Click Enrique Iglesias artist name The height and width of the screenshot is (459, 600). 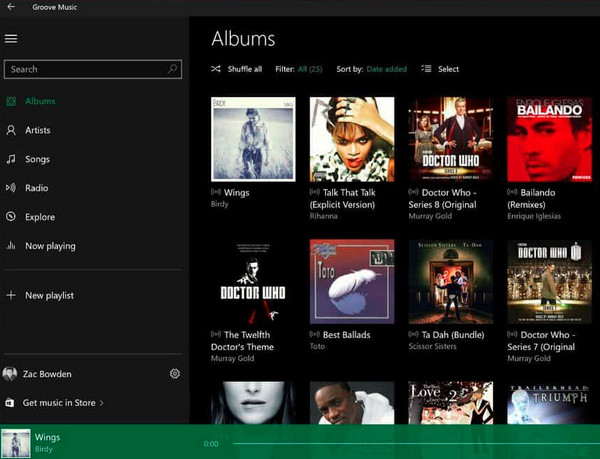534,216
